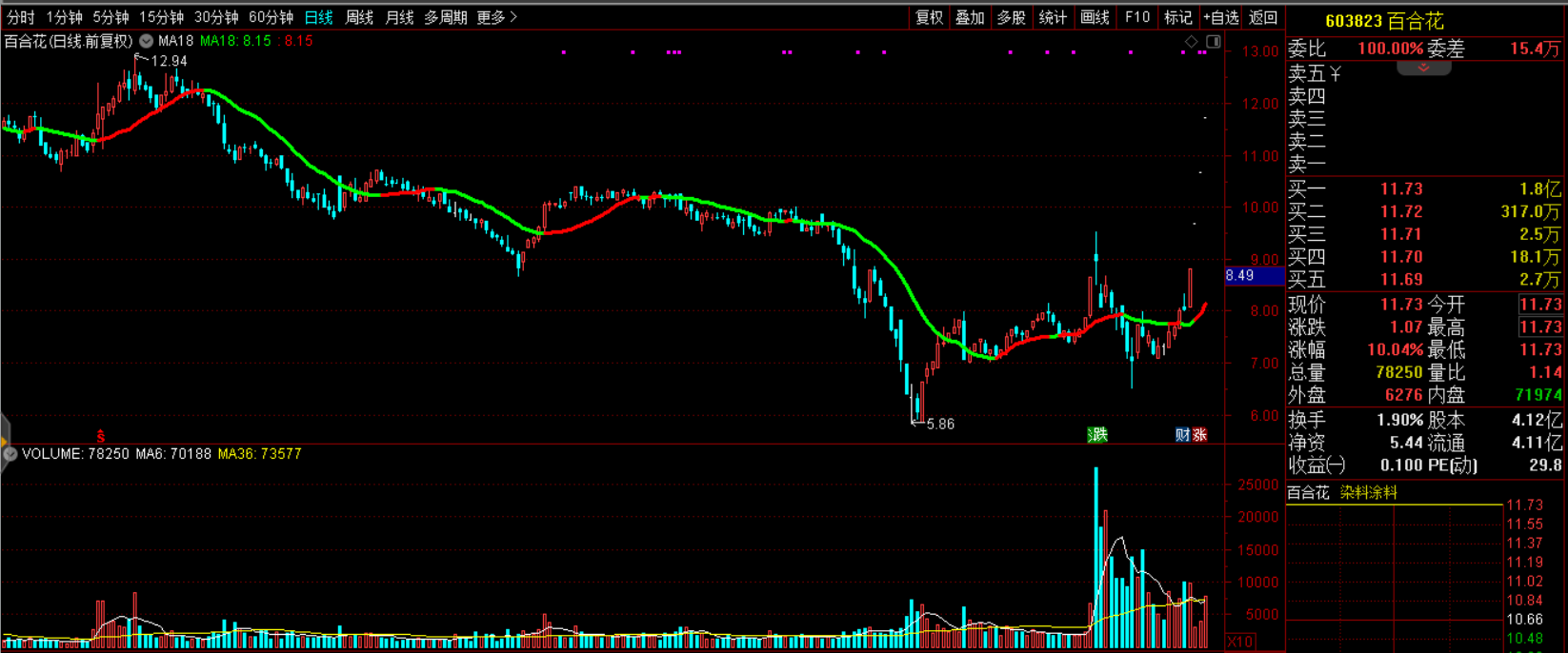Select the 买四 bid price 11.70

click(1401, 257)
